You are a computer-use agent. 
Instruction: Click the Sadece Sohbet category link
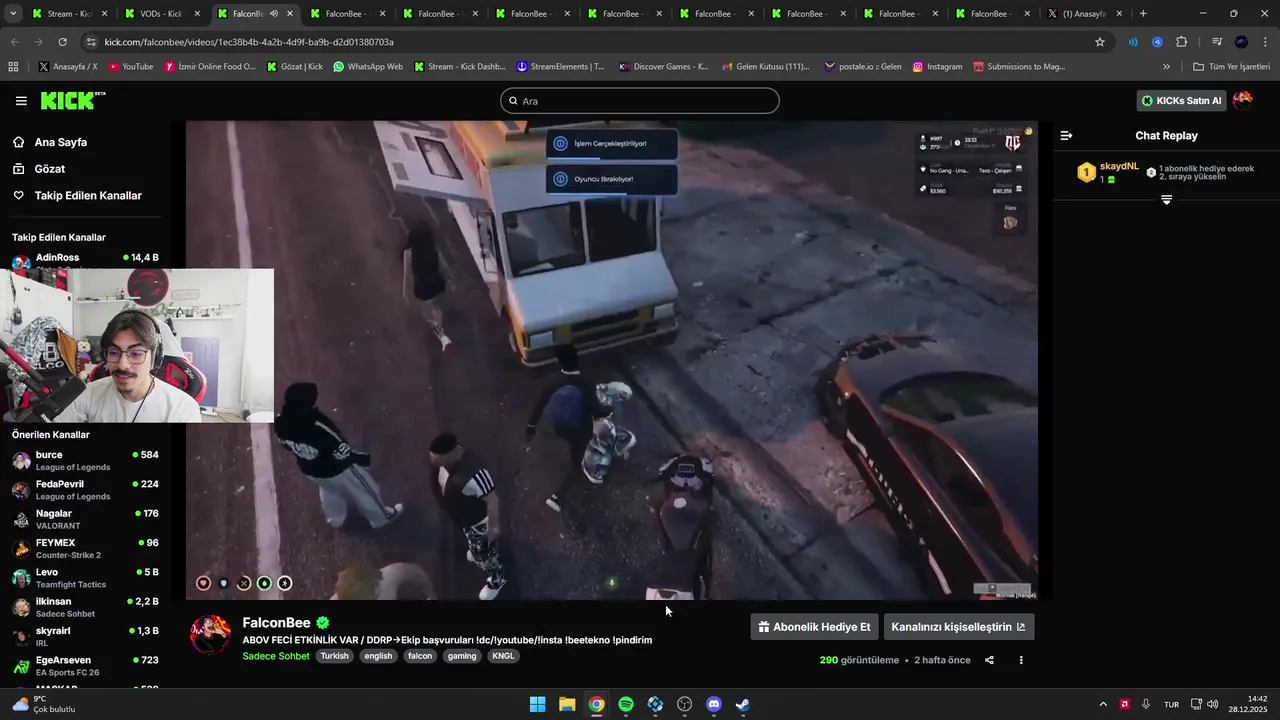(276, 656)
